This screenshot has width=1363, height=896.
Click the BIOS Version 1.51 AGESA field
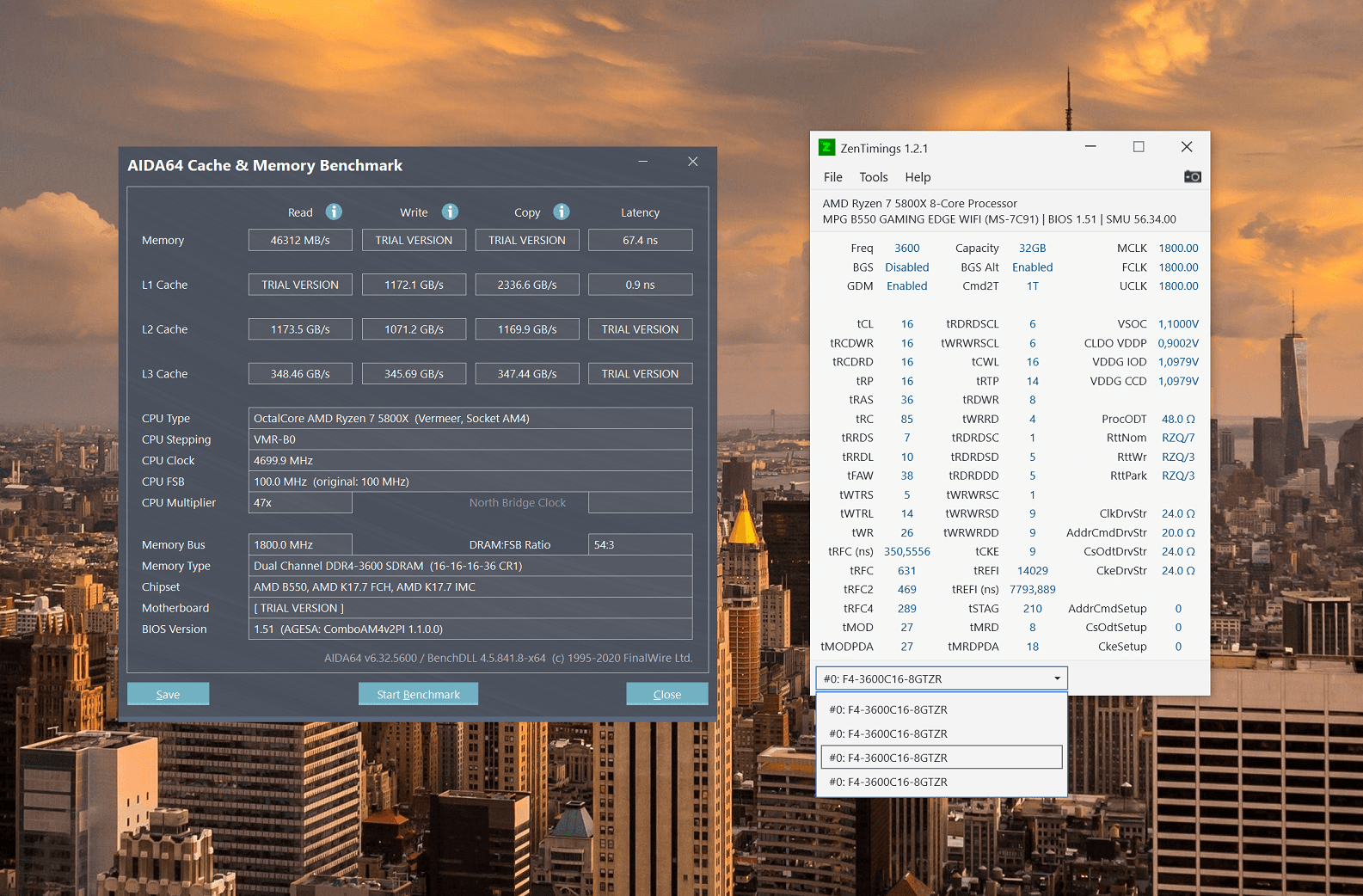470,629
